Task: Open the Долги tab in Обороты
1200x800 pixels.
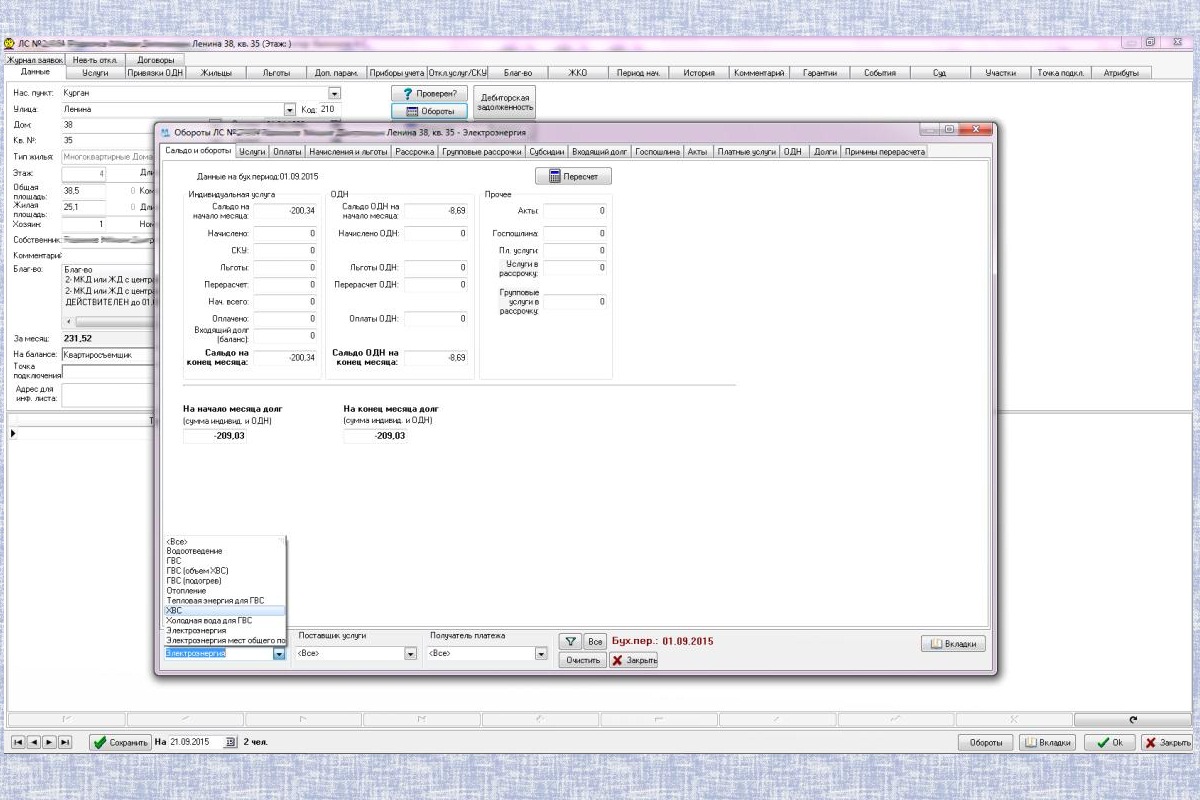Action: click(x=825, y=152)
